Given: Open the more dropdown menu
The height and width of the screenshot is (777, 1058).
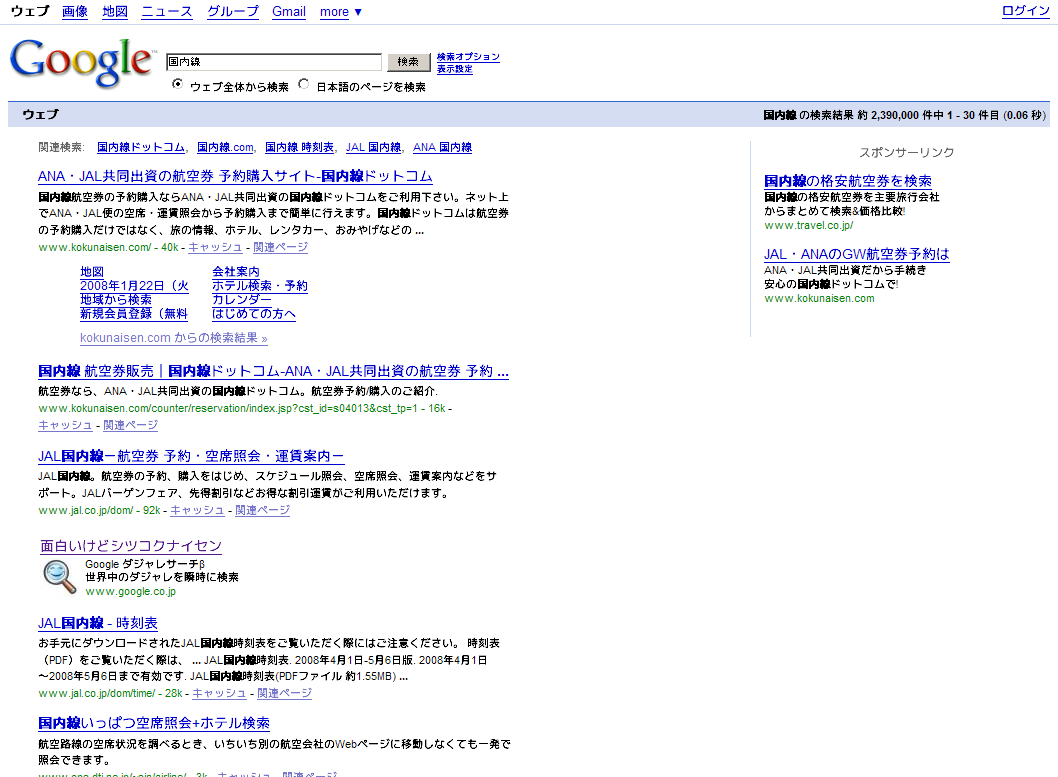Looking at the screenshot, I should pos(341,12).
